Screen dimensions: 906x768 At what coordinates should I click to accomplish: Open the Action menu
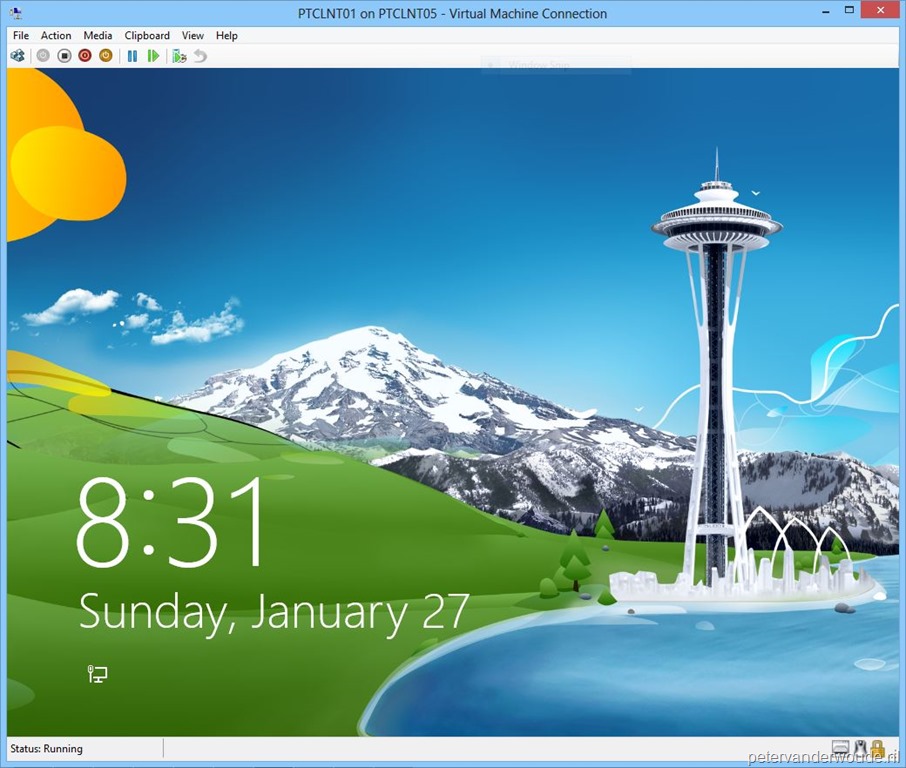pos(56,35)
